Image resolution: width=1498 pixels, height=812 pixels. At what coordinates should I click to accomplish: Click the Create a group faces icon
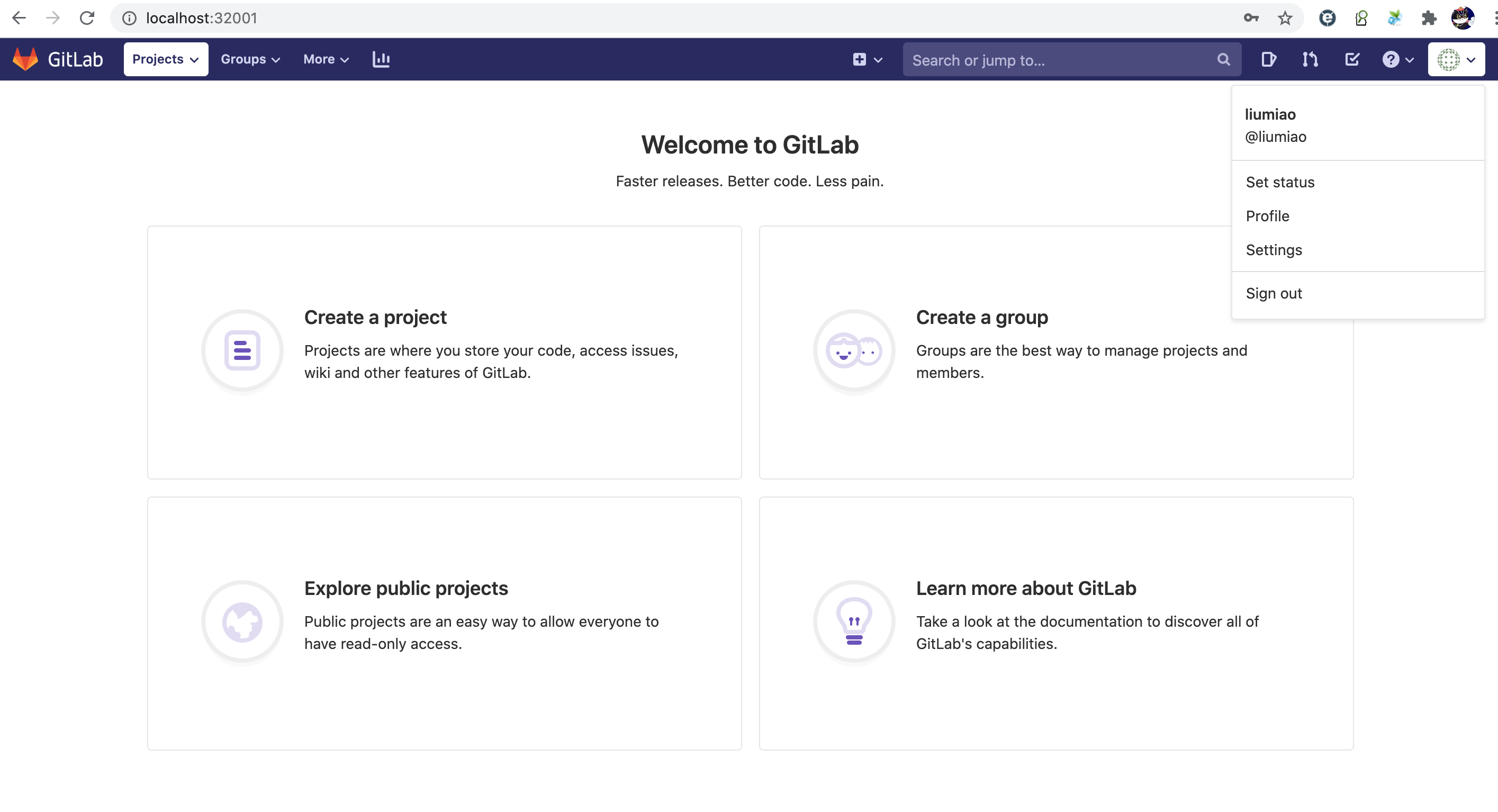(854, 351)
